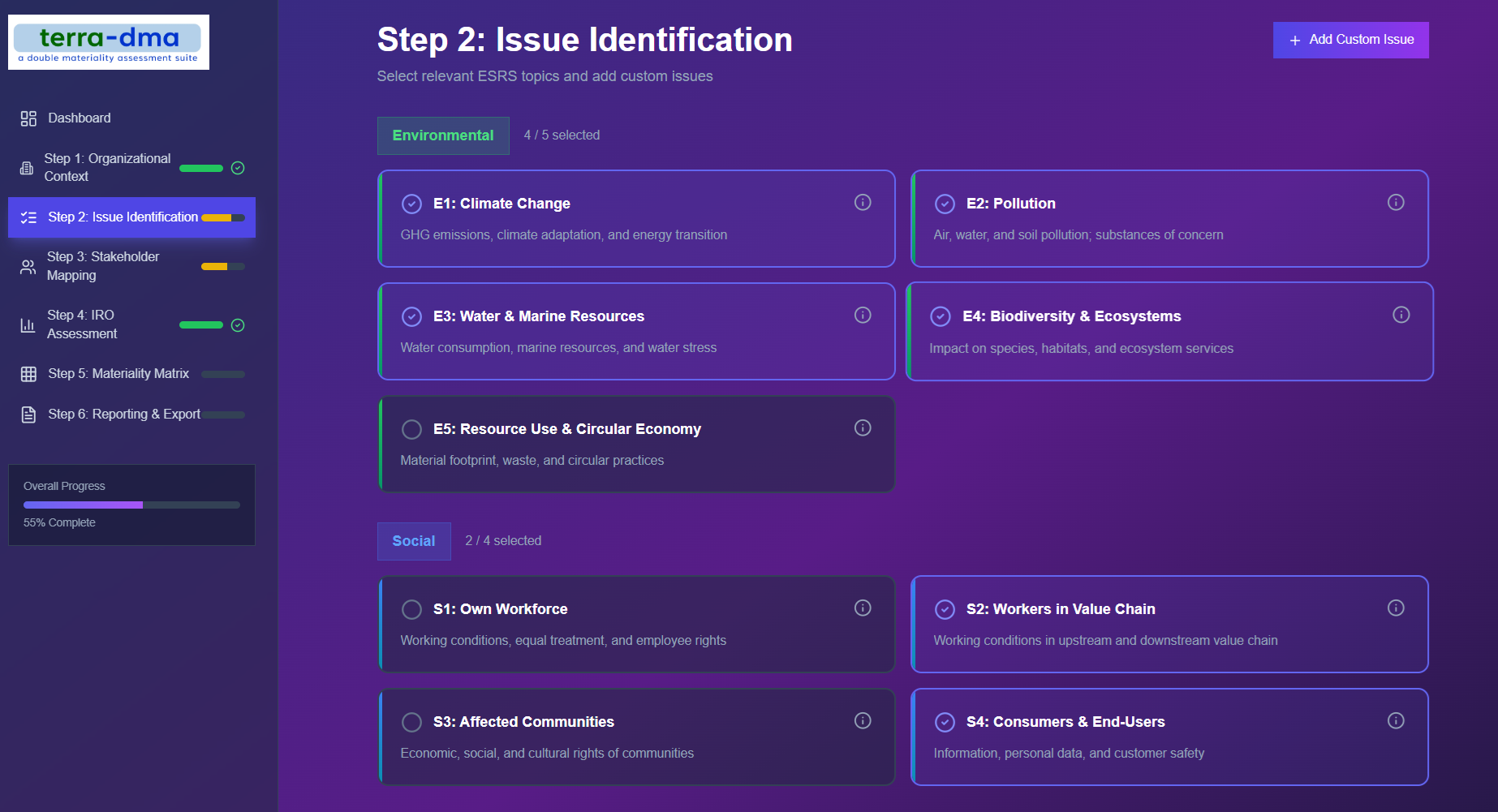Click info icon for S1: Own Workforce
Viewport: 1498px width, 812px height.
click(863, 608)
